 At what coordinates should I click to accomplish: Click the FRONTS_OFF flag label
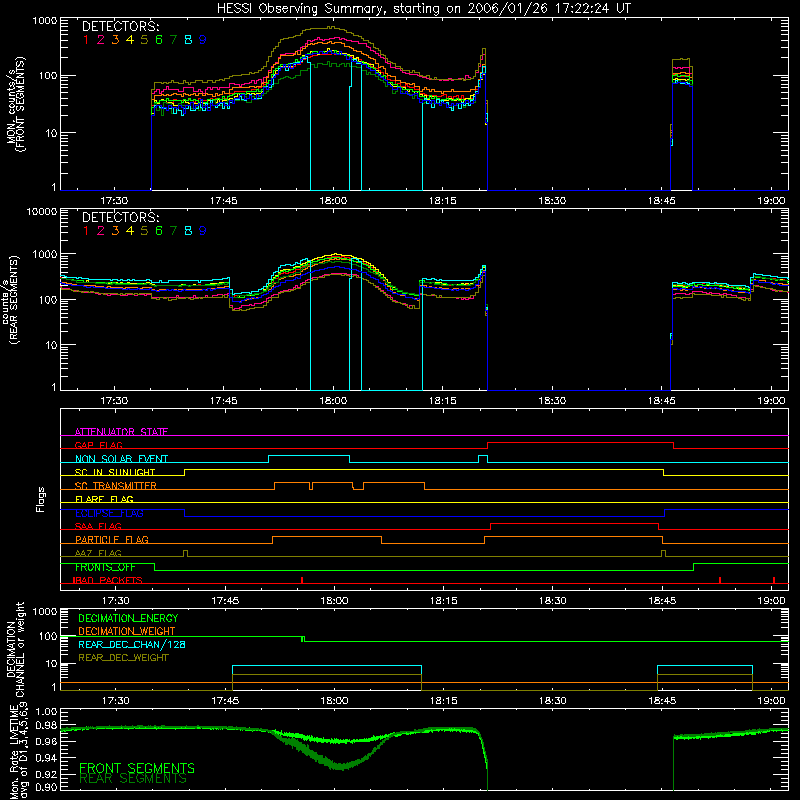click(105, 567)
